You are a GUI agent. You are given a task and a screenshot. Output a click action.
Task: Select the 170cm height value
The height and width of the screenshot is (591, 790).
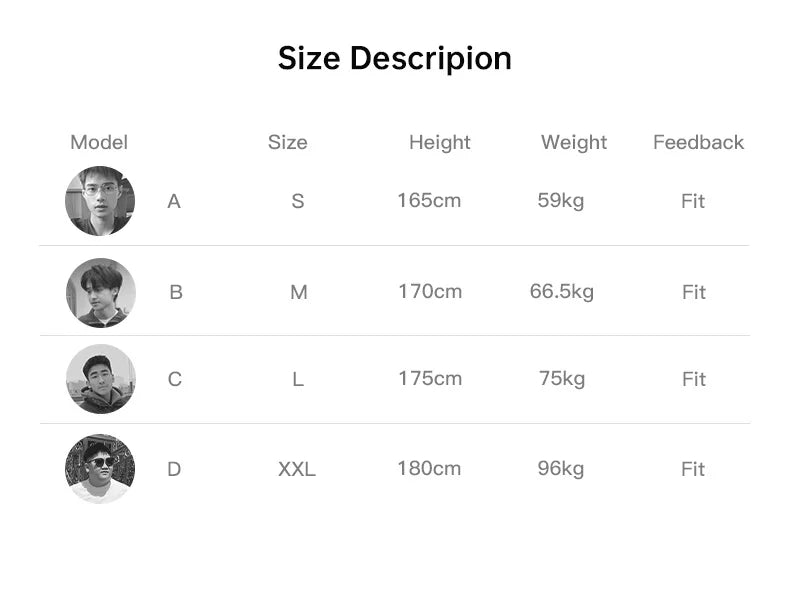tap(430, 291)
